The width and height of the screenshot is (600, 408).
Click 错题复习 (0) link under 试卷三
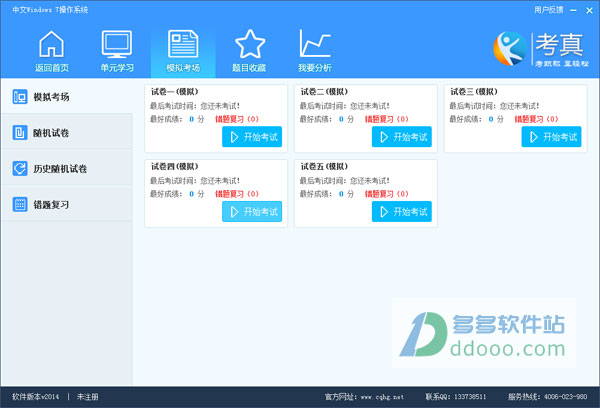536,118
